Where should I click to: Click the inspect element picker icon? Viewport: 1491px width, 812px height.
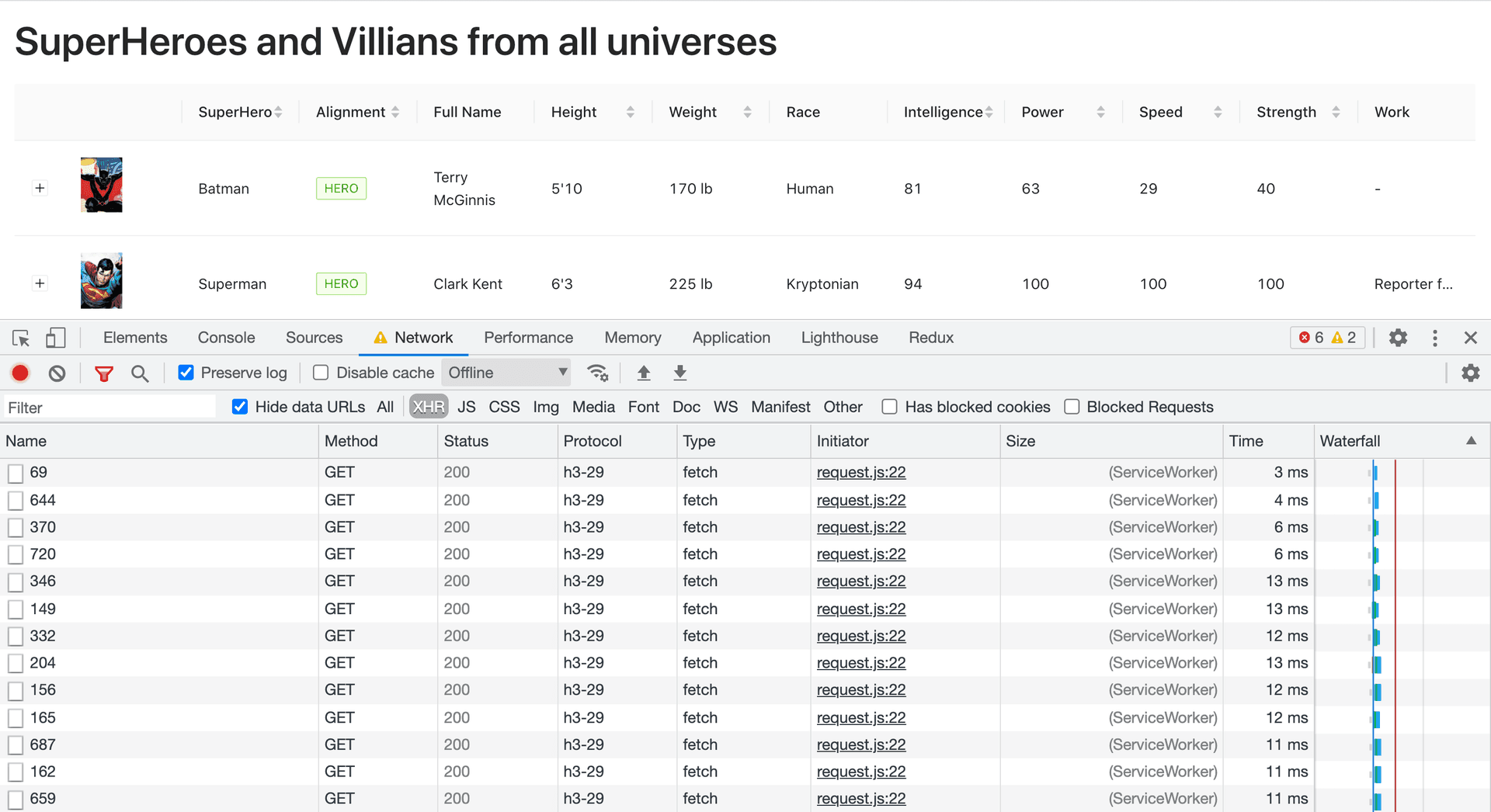point(21,338)
